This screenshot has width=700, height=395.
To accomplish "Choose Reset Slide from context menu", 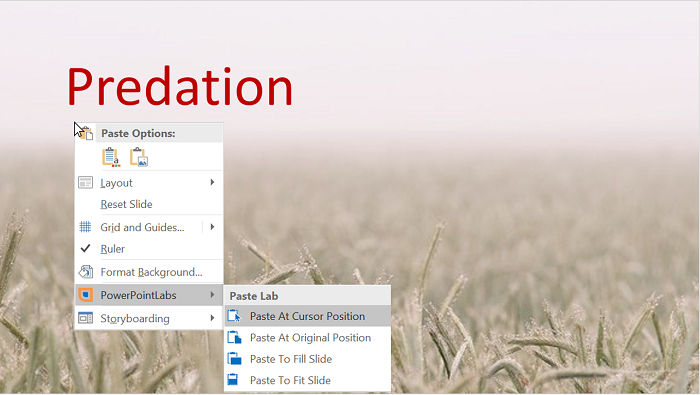I will (x=149, y=204).
